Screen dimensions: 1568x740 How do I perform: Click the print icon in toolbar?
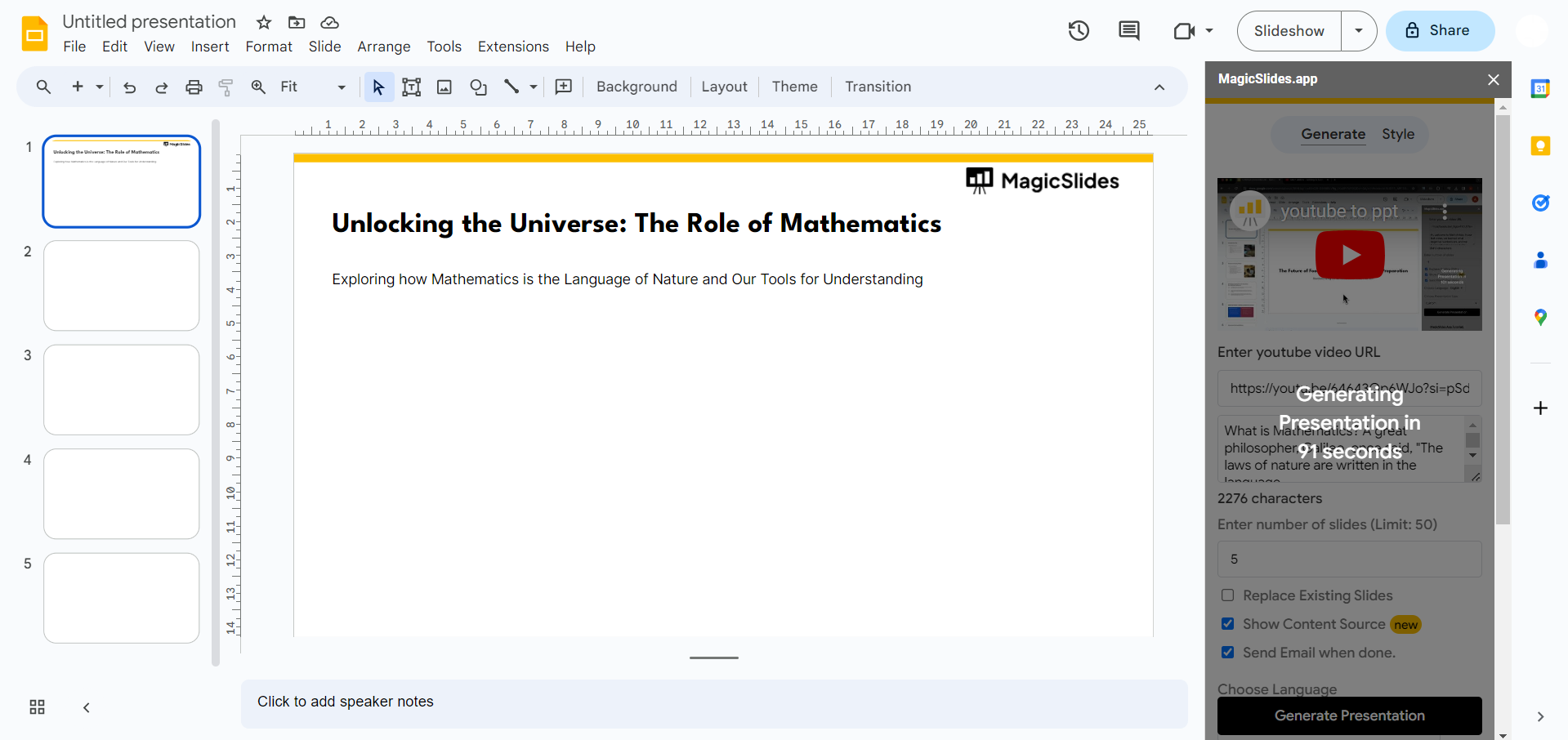coord(194,87)
